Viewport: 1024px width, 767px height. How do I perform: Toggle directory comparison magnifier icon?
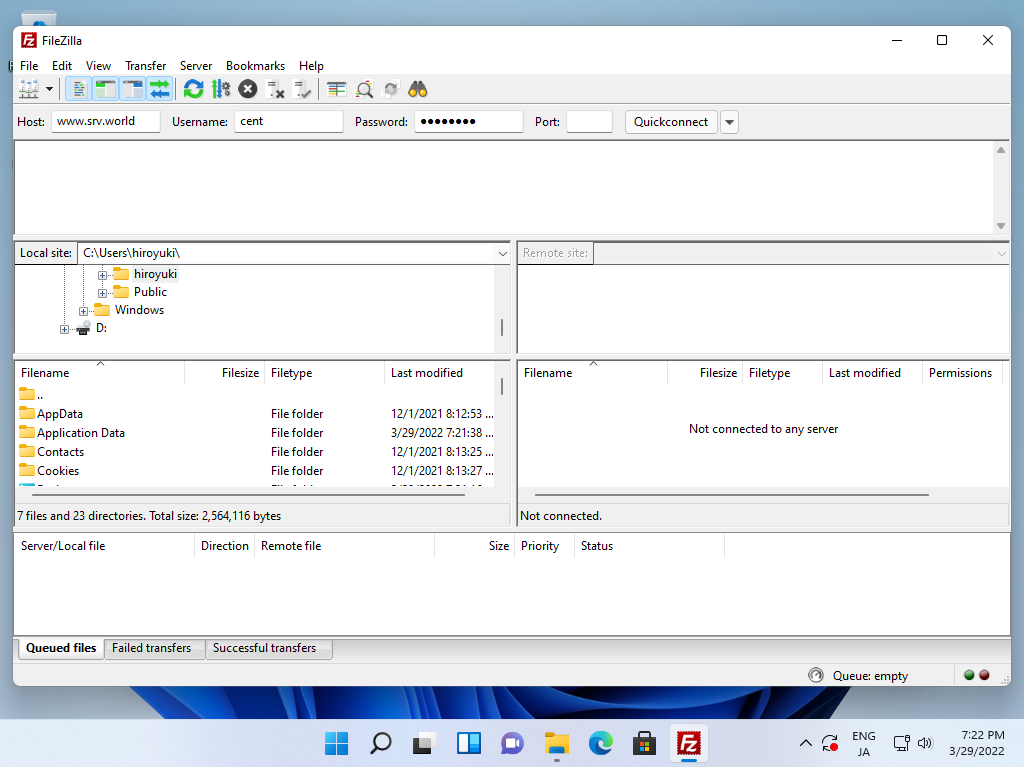click(364, 89)
